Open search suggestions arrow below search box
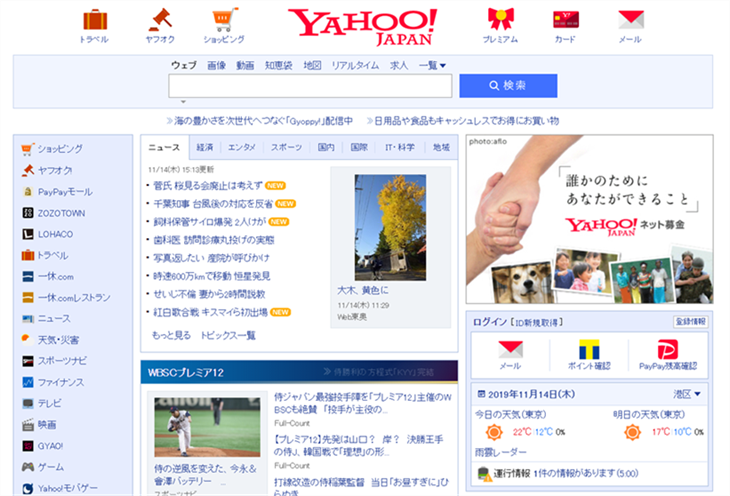This screenshot has height=496, width=730. (x=183, y=101)
